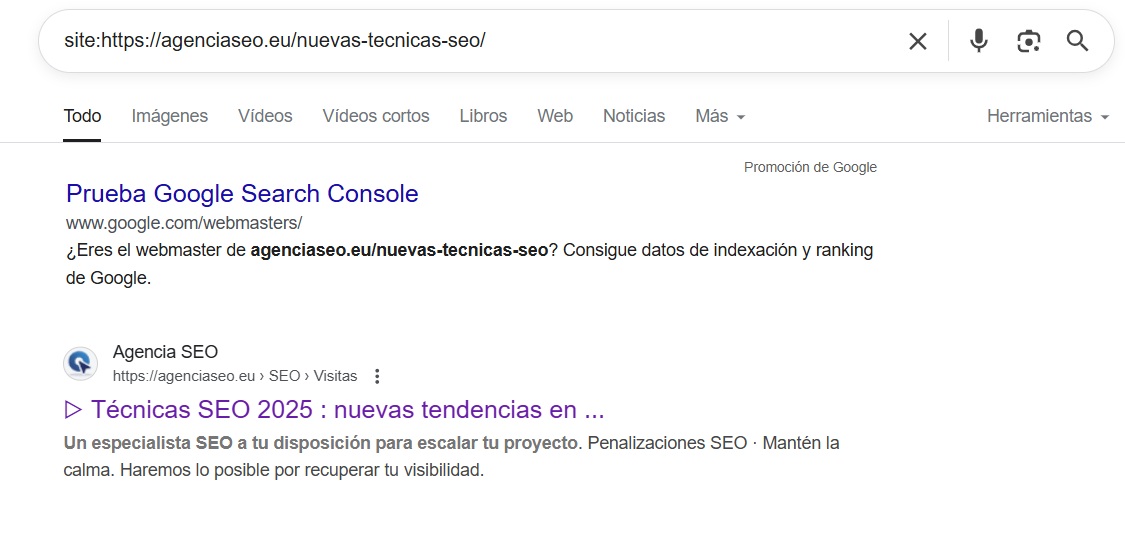Screen dimensions: 1125x542
Task: Switch to the Vídeos tab
Action: tap(265, 116)
